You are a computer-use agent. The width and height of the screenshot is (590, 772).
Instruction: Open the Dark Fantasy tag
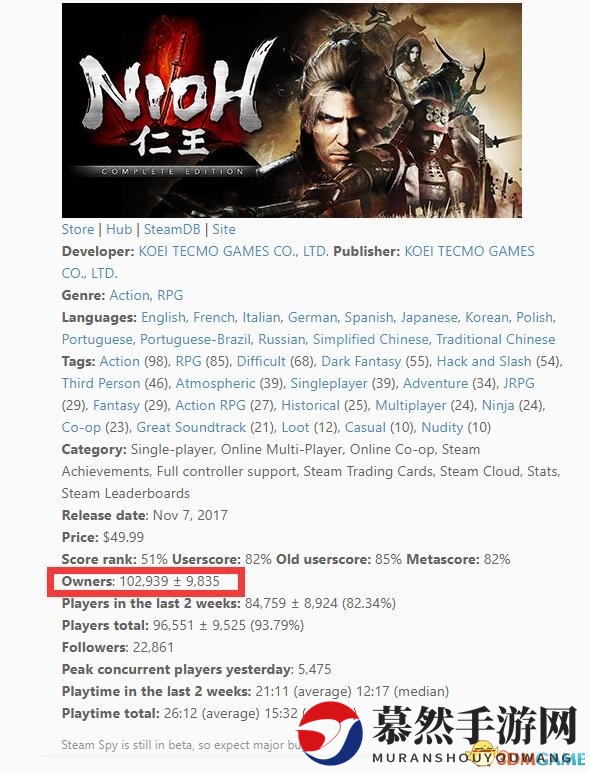[x=361, y=361]
